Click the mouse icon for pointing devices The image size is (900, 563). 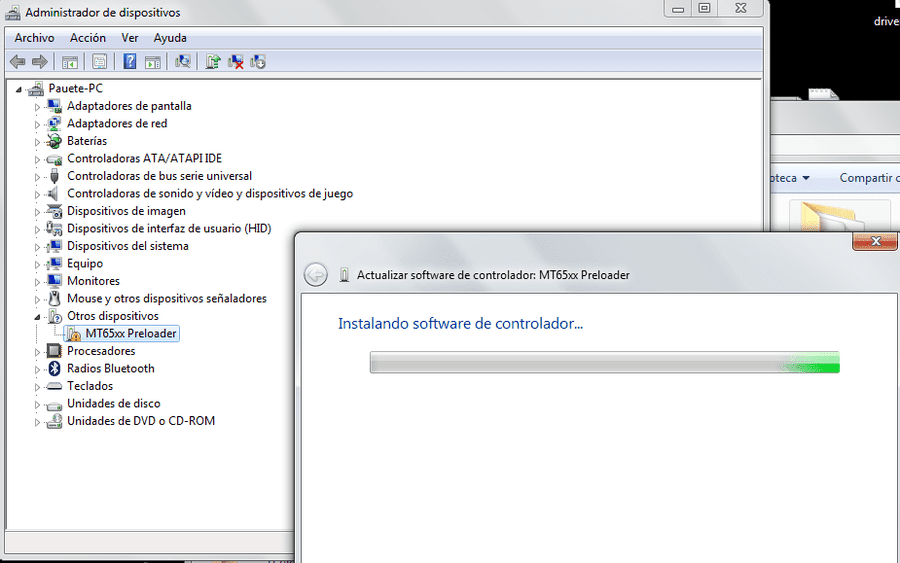point(55,298)
